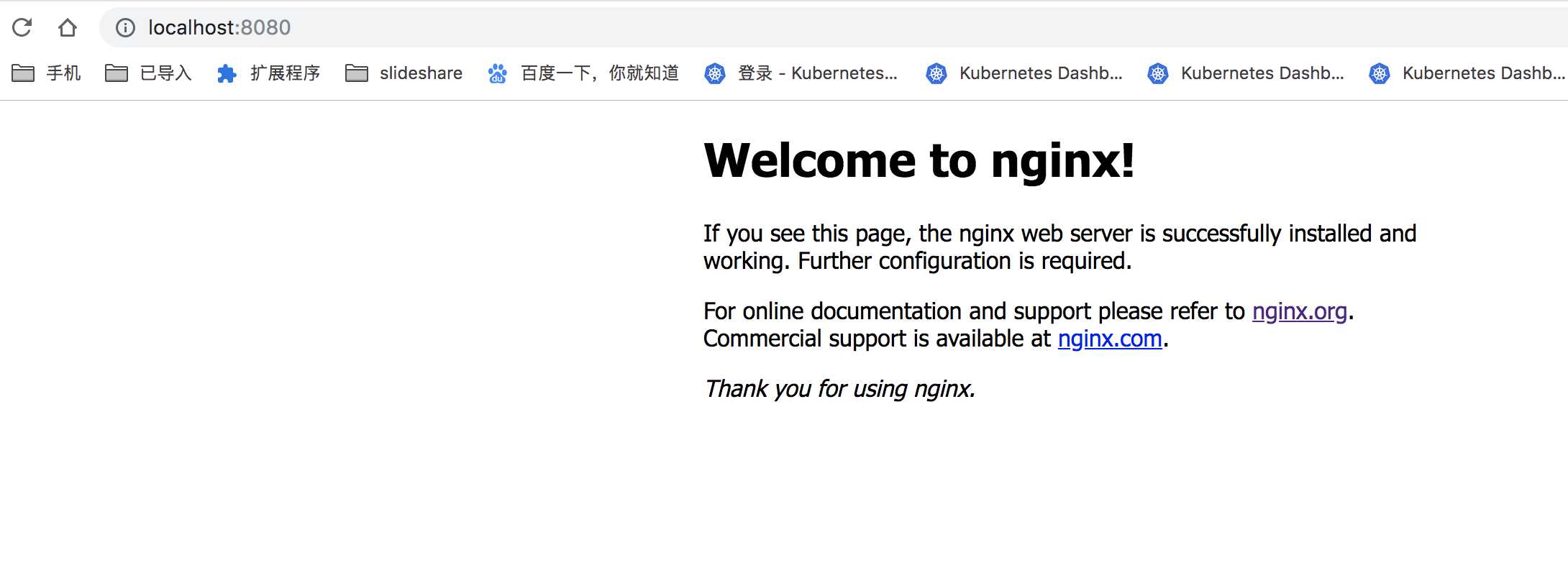Open the 百度一下 Baidu bookmark
Viewport: 1568px width, 568px height.
(x=583, y=73)
